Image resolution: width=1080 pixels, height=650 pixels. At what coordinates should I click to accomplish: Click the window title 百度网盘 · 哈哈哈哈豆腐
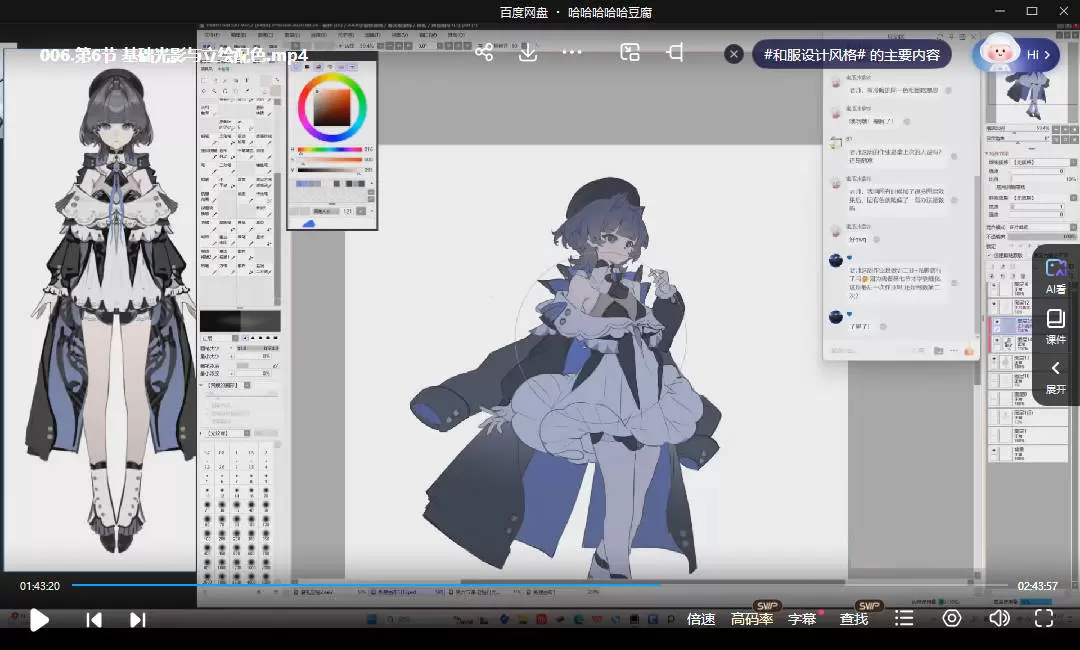pyautogui.click(x=575, y=12)
